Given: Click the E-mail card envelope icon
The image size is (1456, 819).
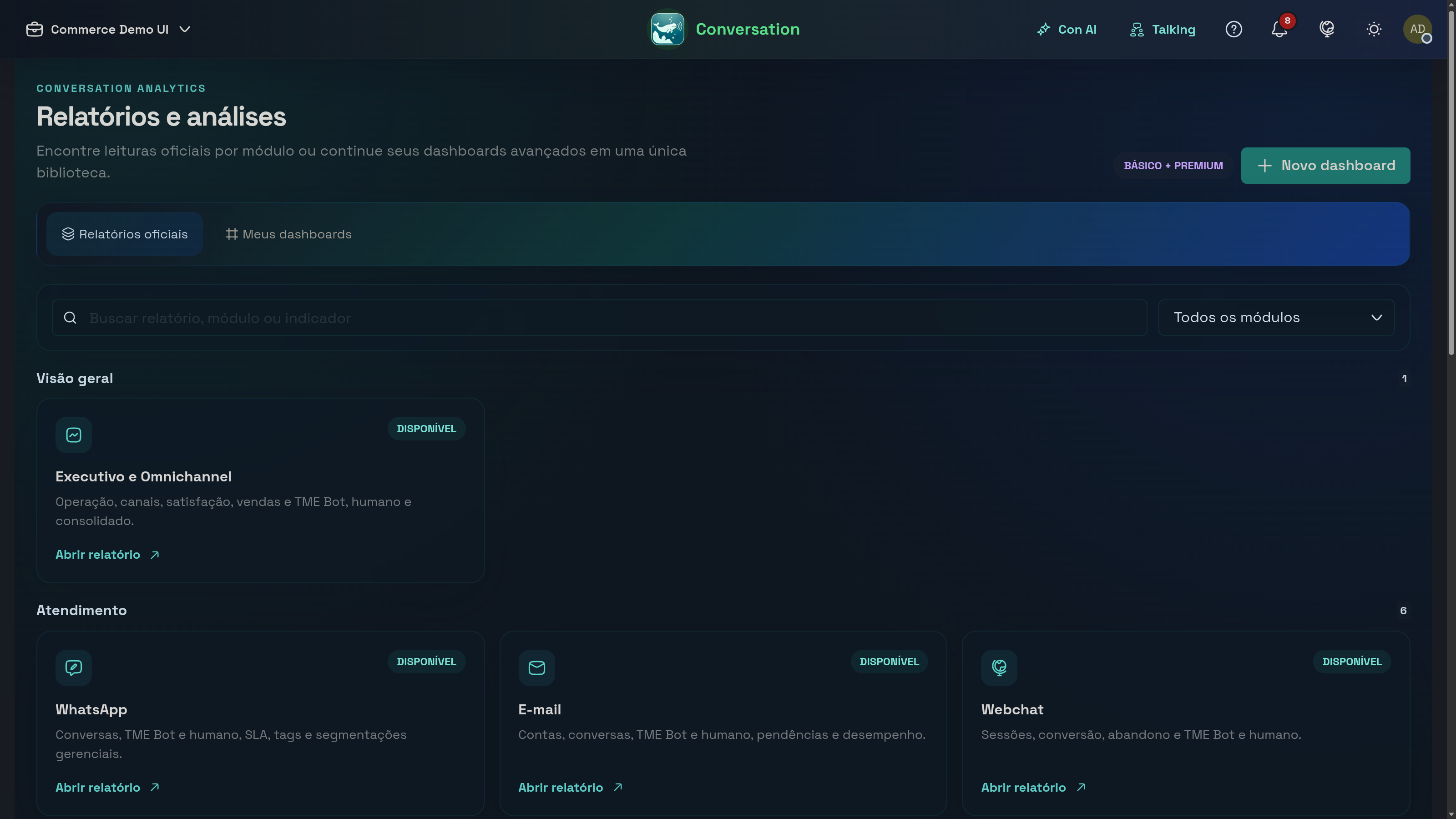Looking at the screenshot, I should (x=536, y=667).
